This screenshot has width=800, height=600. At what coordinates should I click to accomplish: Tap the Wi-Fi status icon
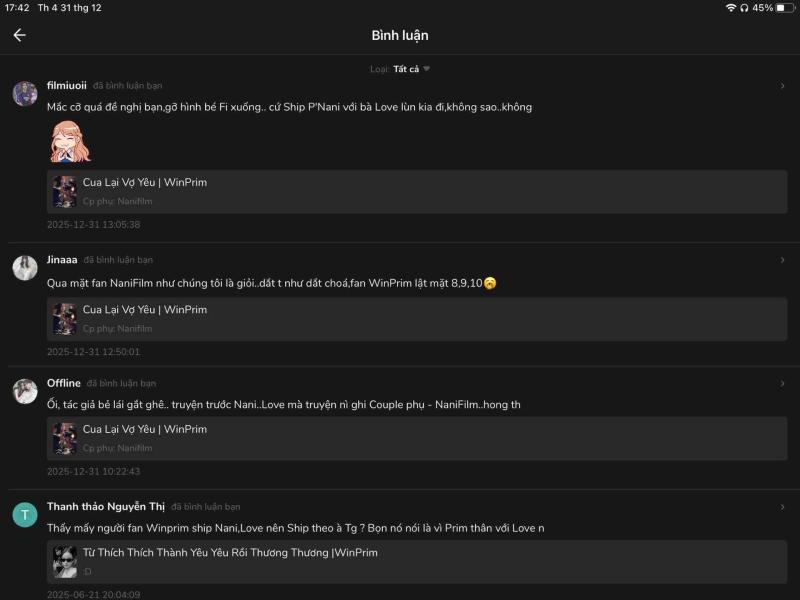(x=731, y=8)
